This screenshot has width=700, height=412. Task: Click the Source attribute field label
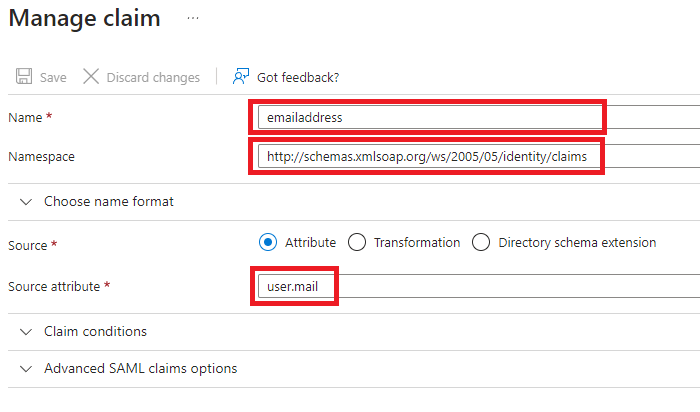click(x=54, y=286)
